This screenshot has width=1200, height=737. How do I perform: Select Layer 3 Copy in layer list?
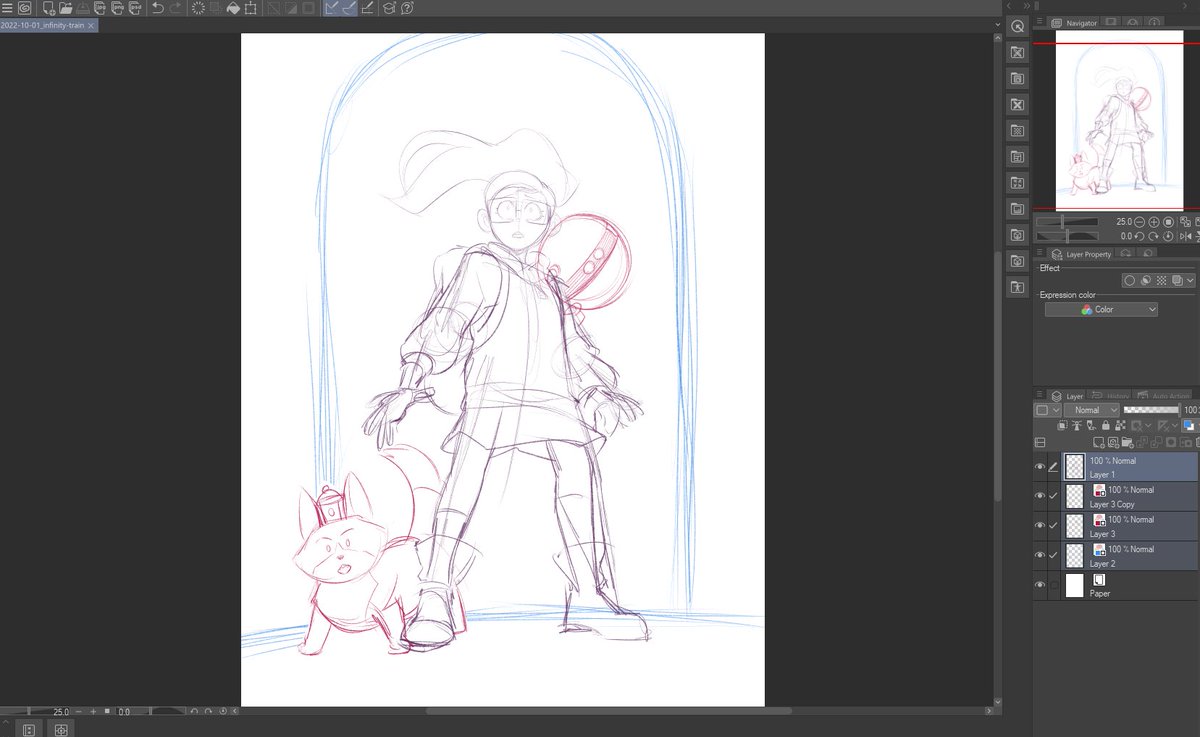click(x=1129, y=496)
